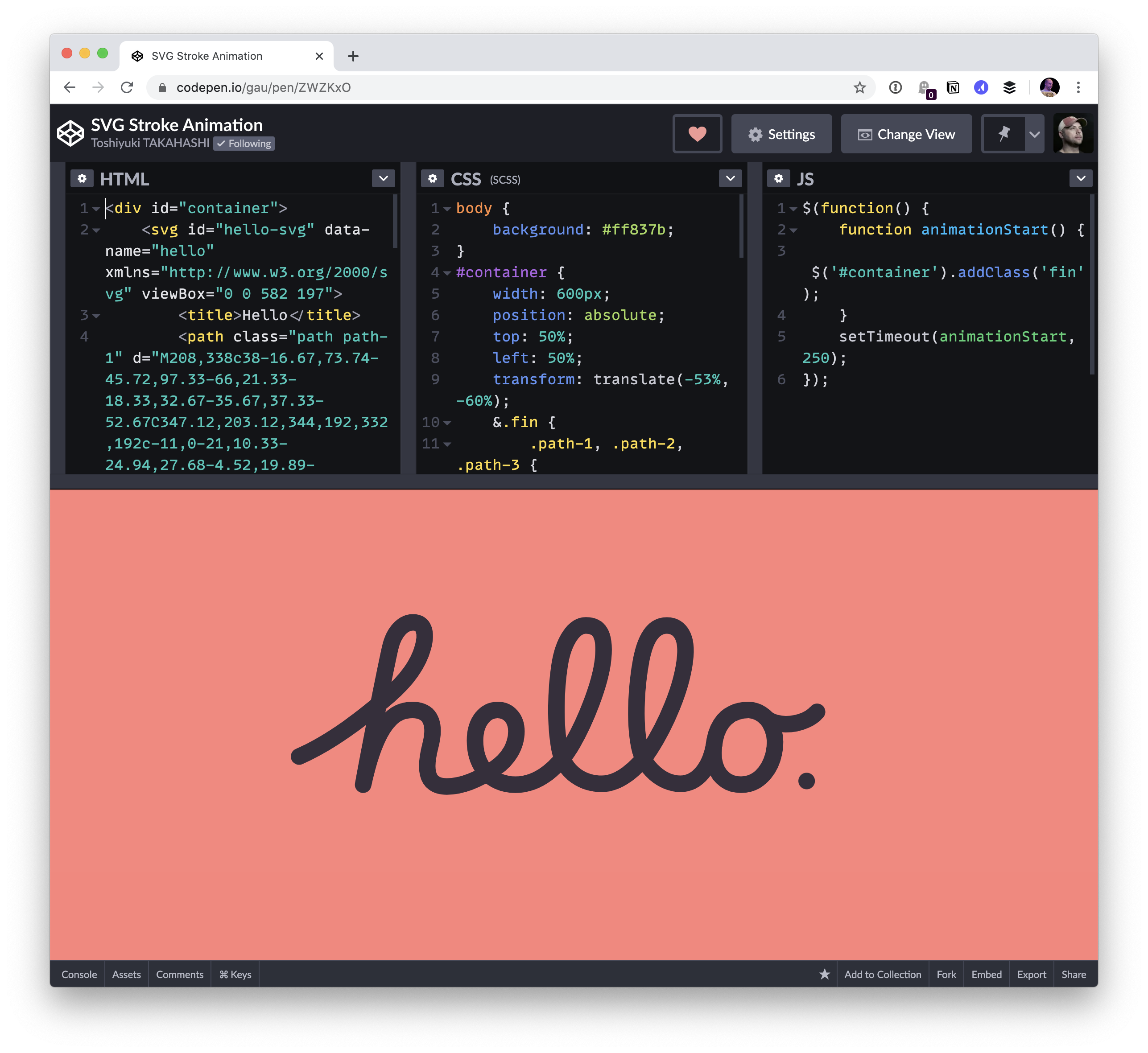Click the user avatar in the header
This screenshot has width=1148, height=1053.
coord(1074,133)
